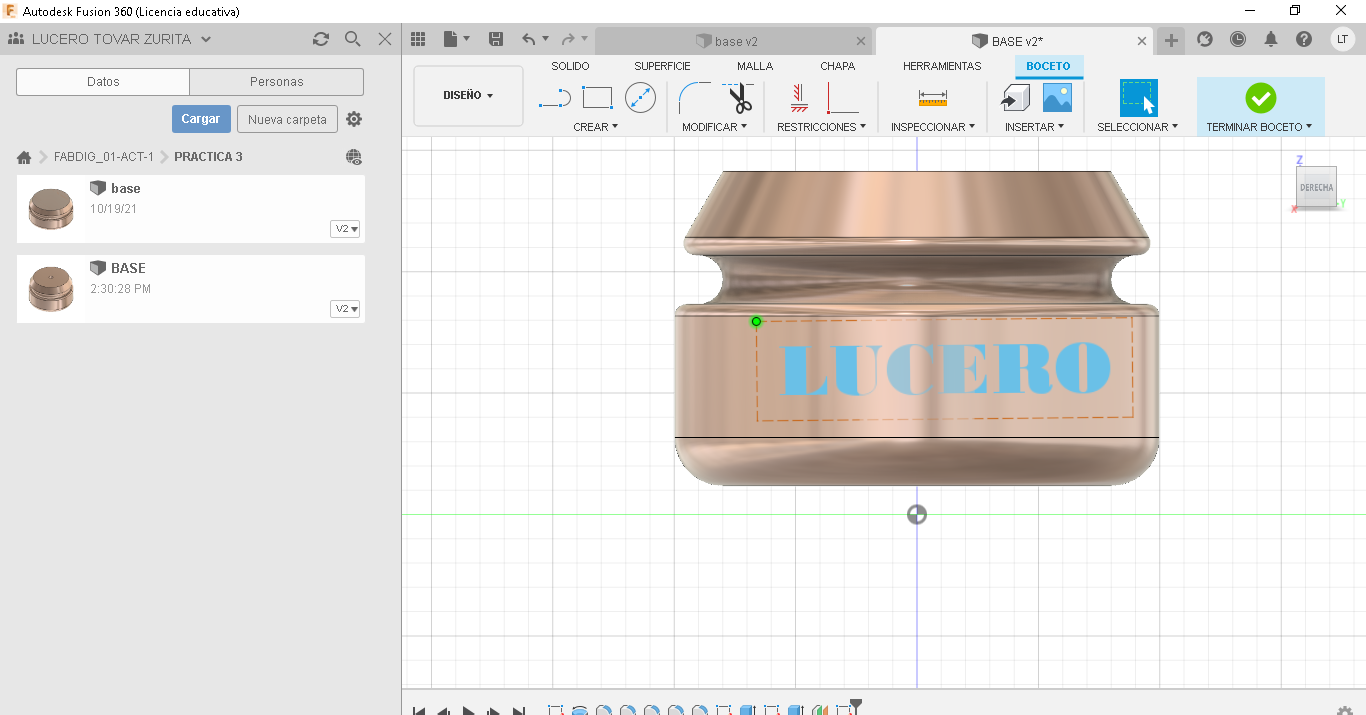Expand the SELECCIONAR menu
Screen dimensions: 1366x715
coord(1137,127)
